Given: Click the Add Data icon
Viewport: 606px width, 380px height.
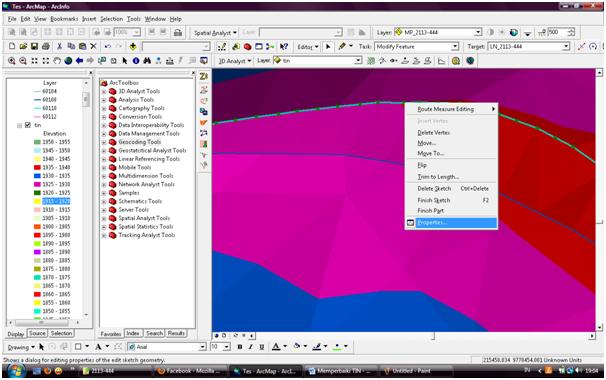Looking at the screenshot, I should [133, 46].
